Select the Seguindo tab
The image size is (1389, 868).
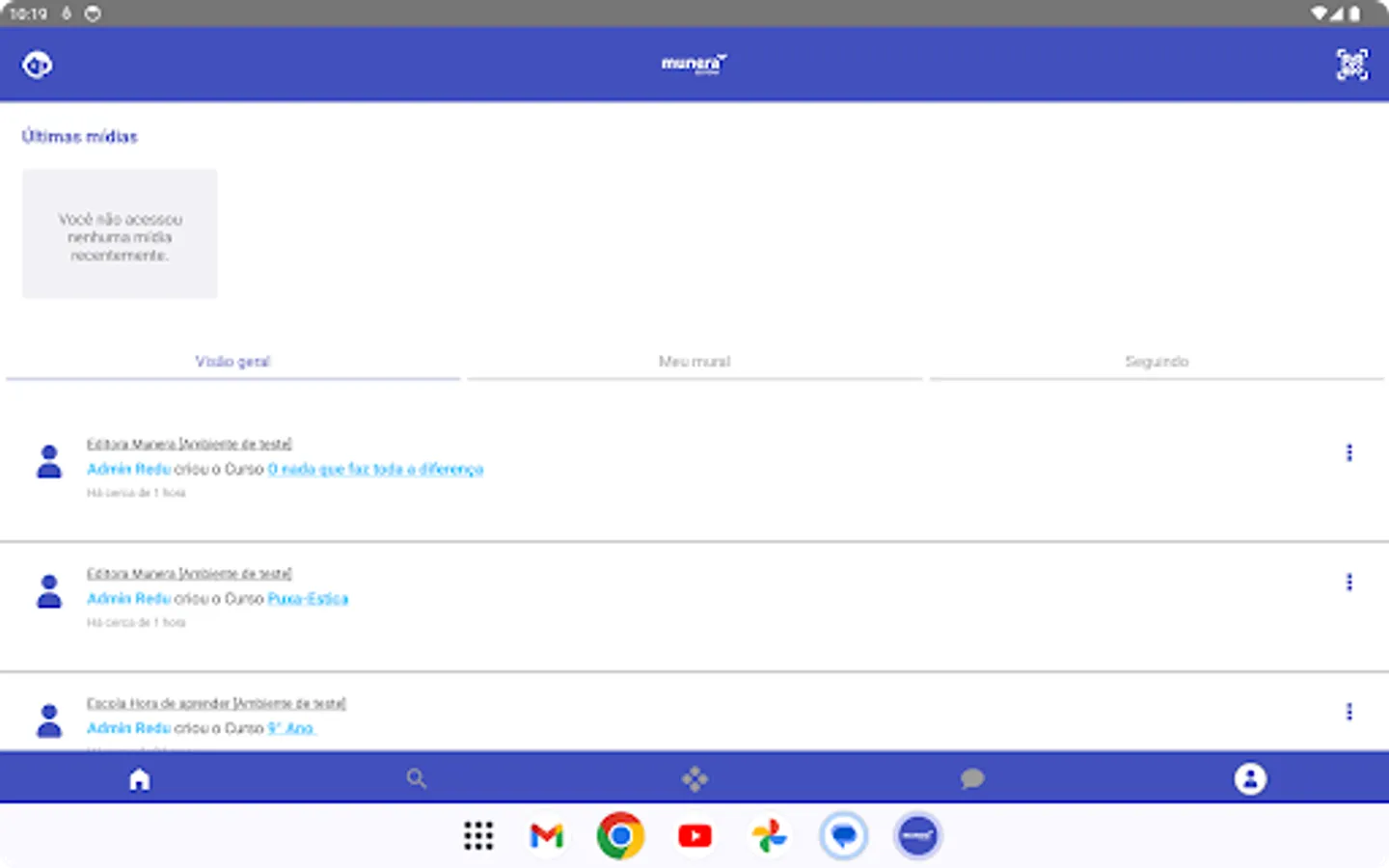[1157, 361]
